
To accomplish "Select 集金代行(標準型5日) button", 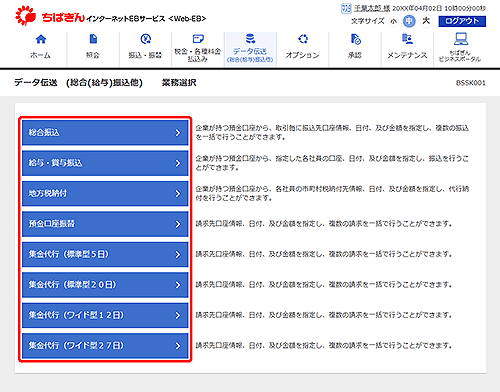I will click(105, 254).
